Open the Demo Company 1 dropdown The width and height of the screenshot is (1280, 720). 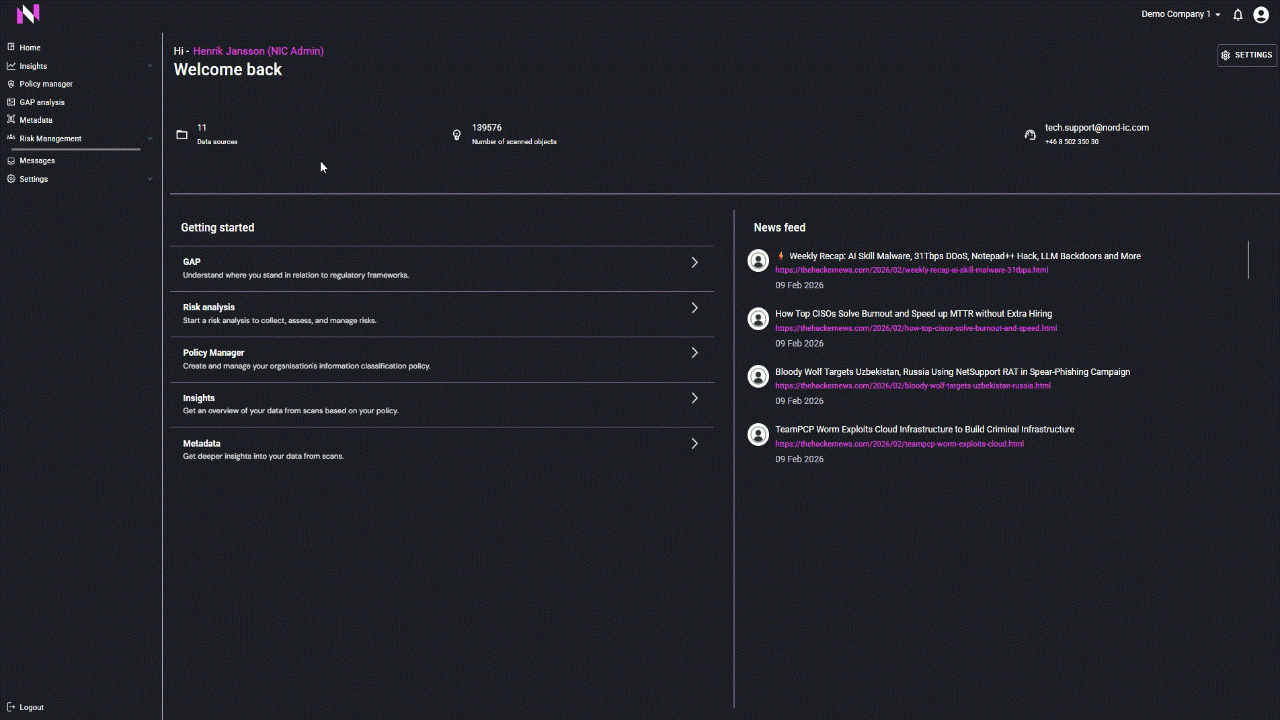click(x=1181, y=15)
